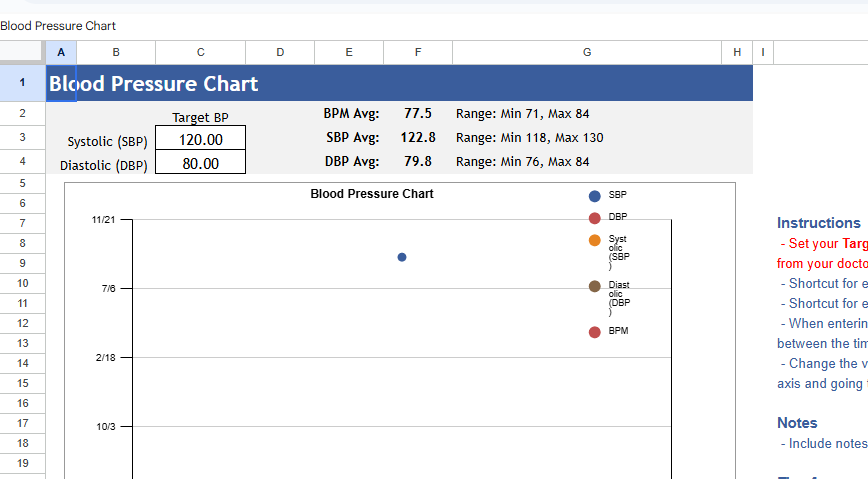Image resolution: width=868 pixels, height=479 pixels.
Task: Select the orange Systolic (SBP) legend marker
Action: pos(595,241)
